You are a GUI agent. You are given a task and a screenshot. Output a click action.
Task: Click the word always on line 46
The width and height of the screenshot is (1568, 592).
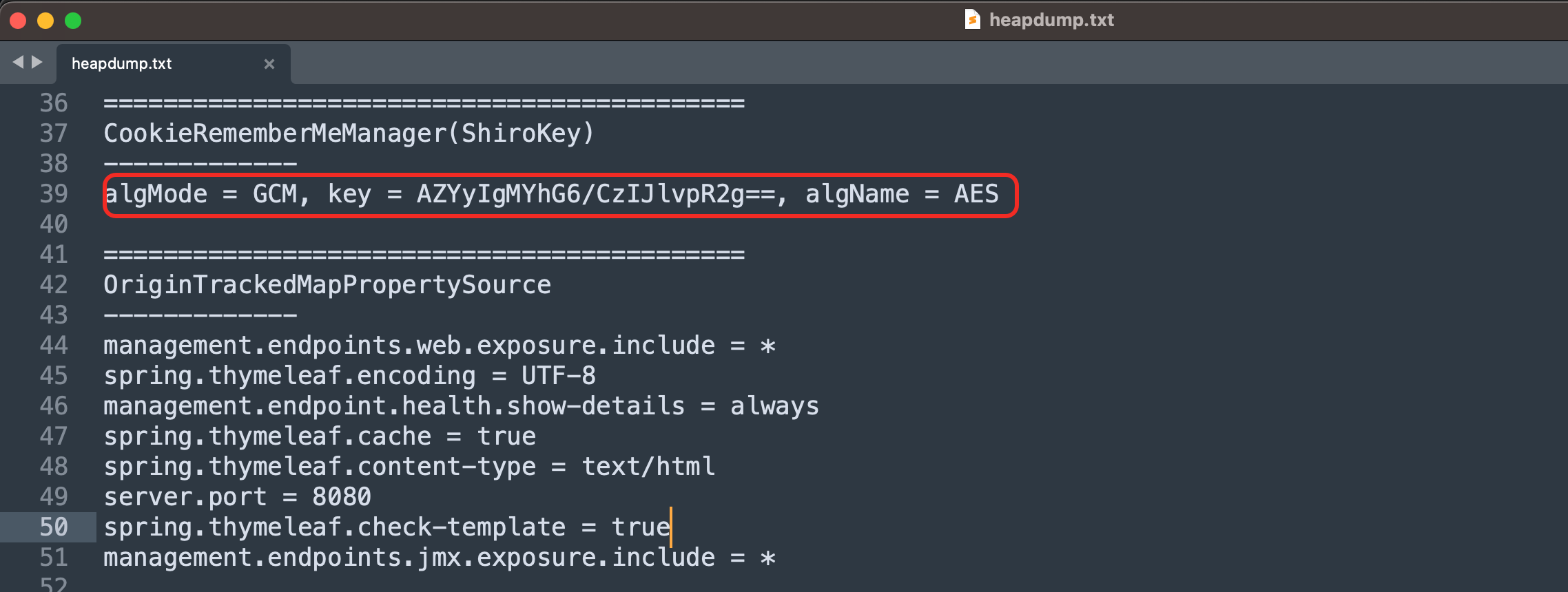pyautogui.click(x=774, y=406)
